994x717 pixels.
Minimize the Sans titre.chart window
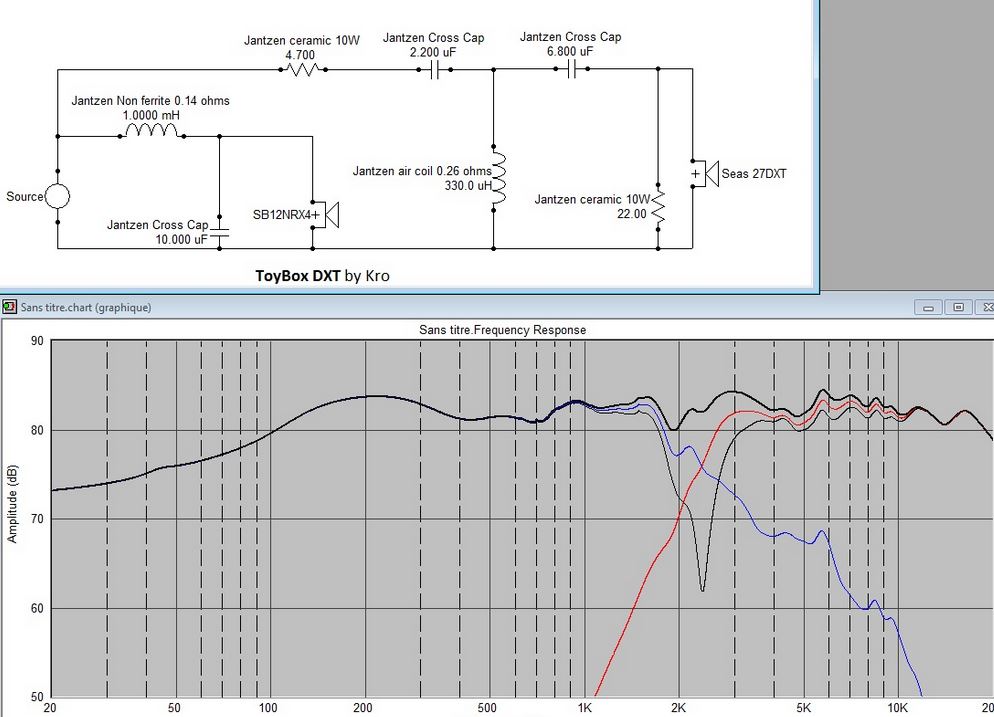coord(929,307)
